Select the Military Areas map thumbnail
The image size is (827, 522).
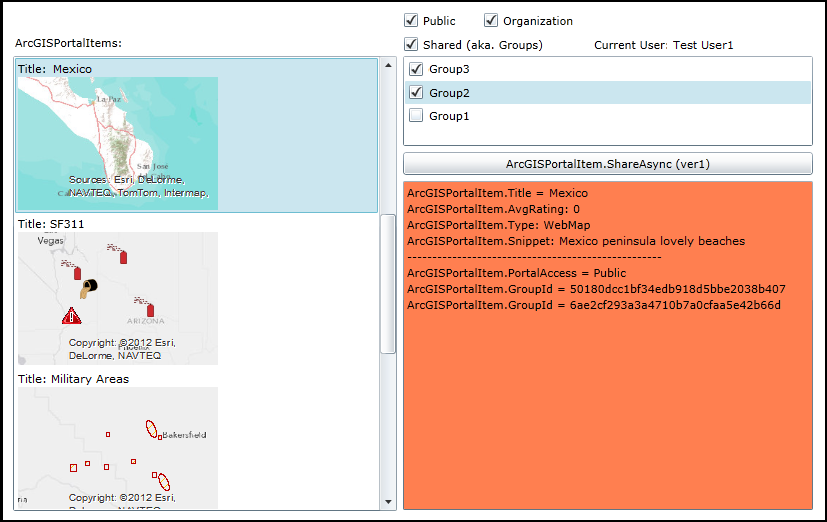(118, 448)
